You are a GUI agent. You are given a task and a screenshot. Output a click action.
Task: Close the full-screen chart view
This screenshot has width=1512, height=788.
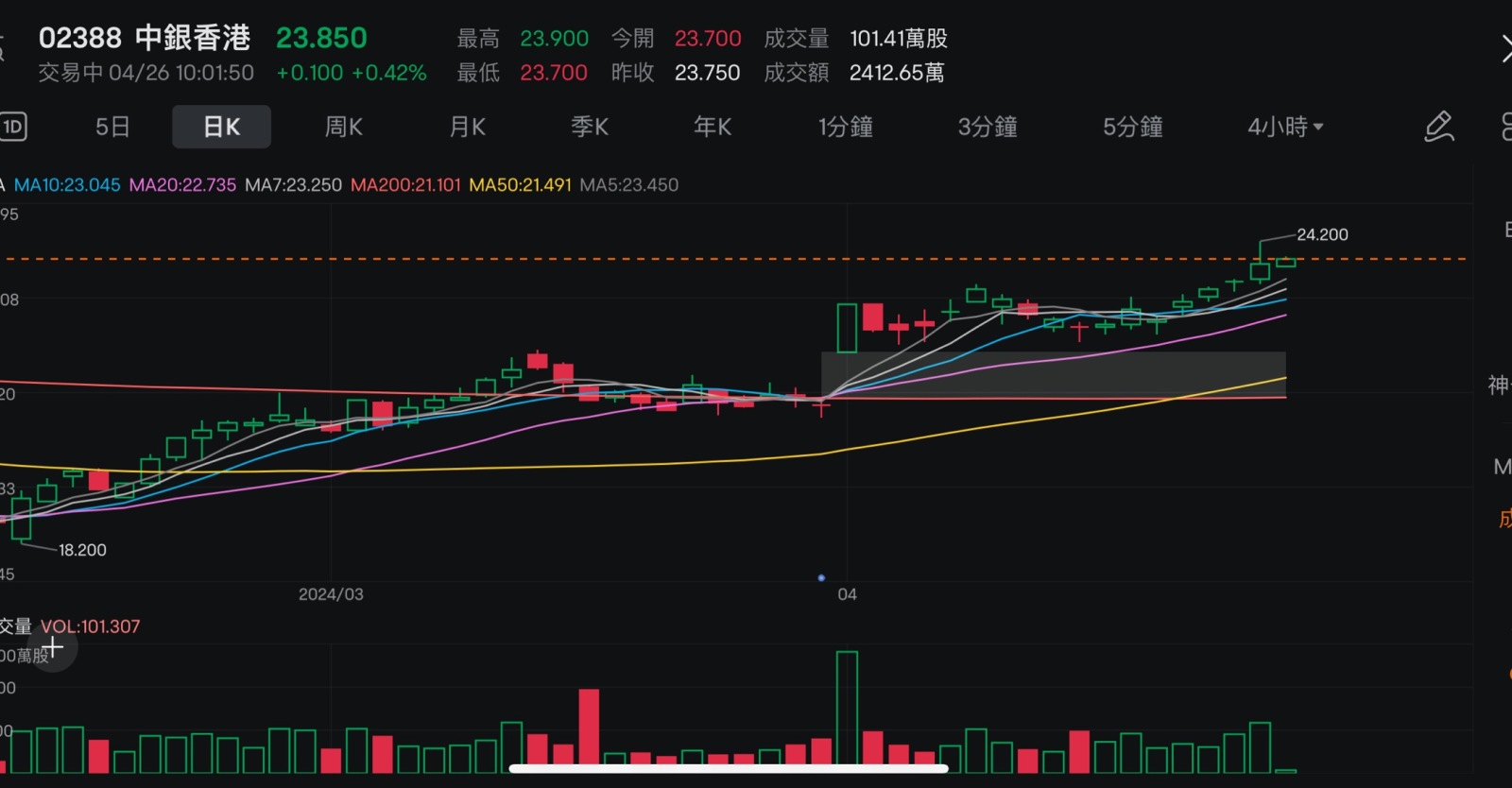click(1505, 48)
